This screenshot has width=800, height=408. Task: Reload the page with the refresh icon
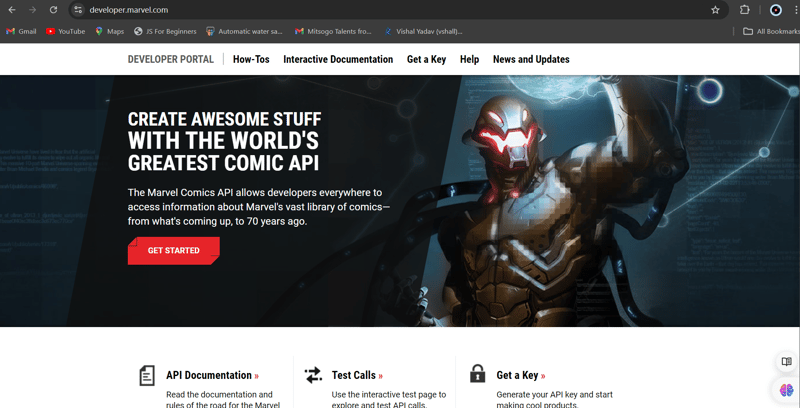click(54, 10)
